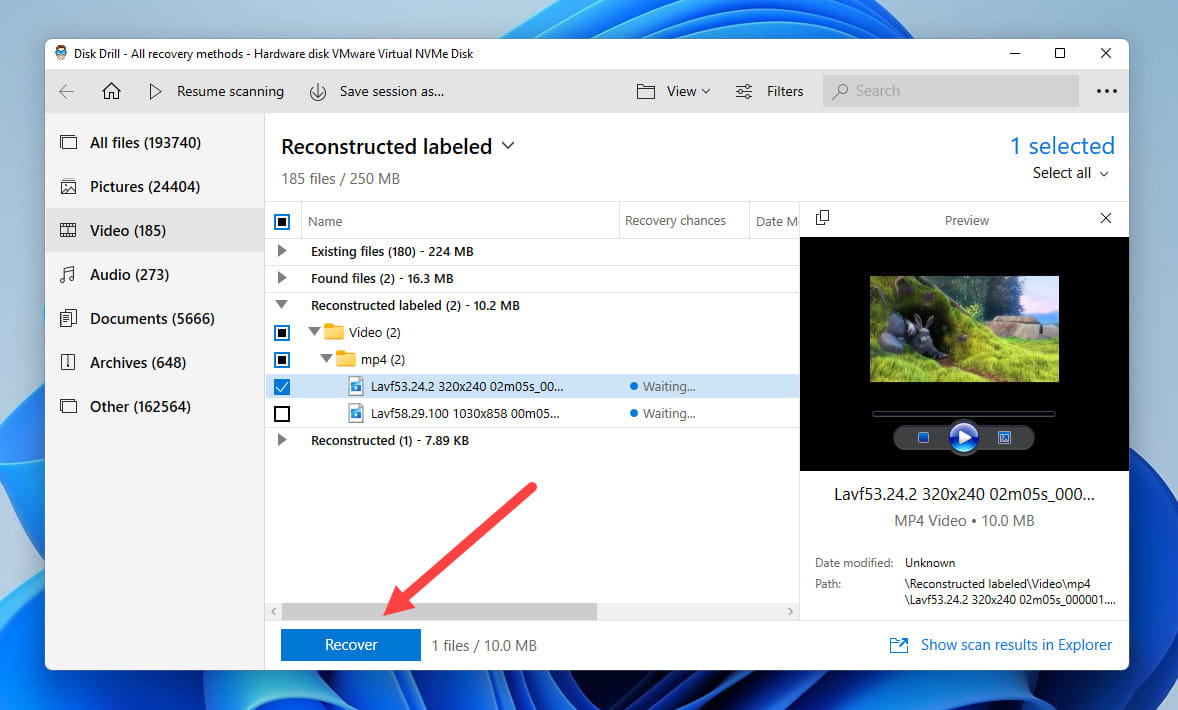Image resolution: width=1178 pixels, height=710 pixels.
Task: Close the Preview panel
Action: coord(1106,218)
